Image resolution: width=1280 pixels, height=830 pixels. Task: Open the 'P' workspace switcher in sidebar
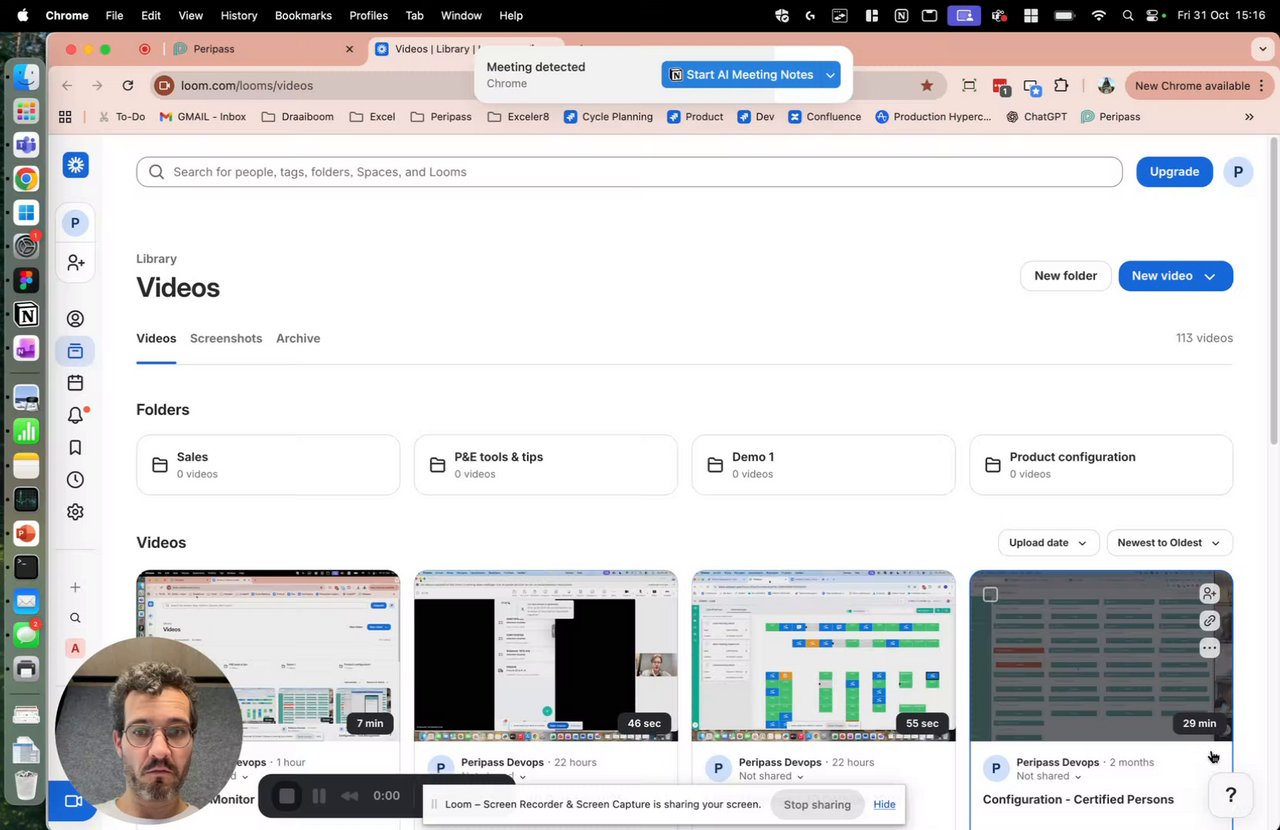tap(75, 223)
